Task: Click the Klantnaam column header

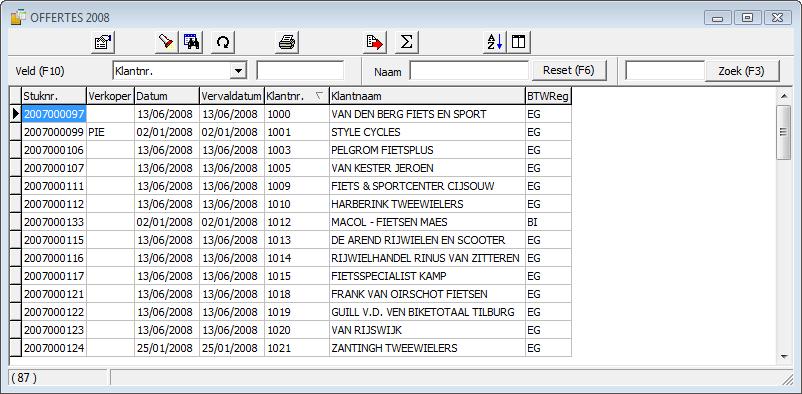Action: [427, 96]
